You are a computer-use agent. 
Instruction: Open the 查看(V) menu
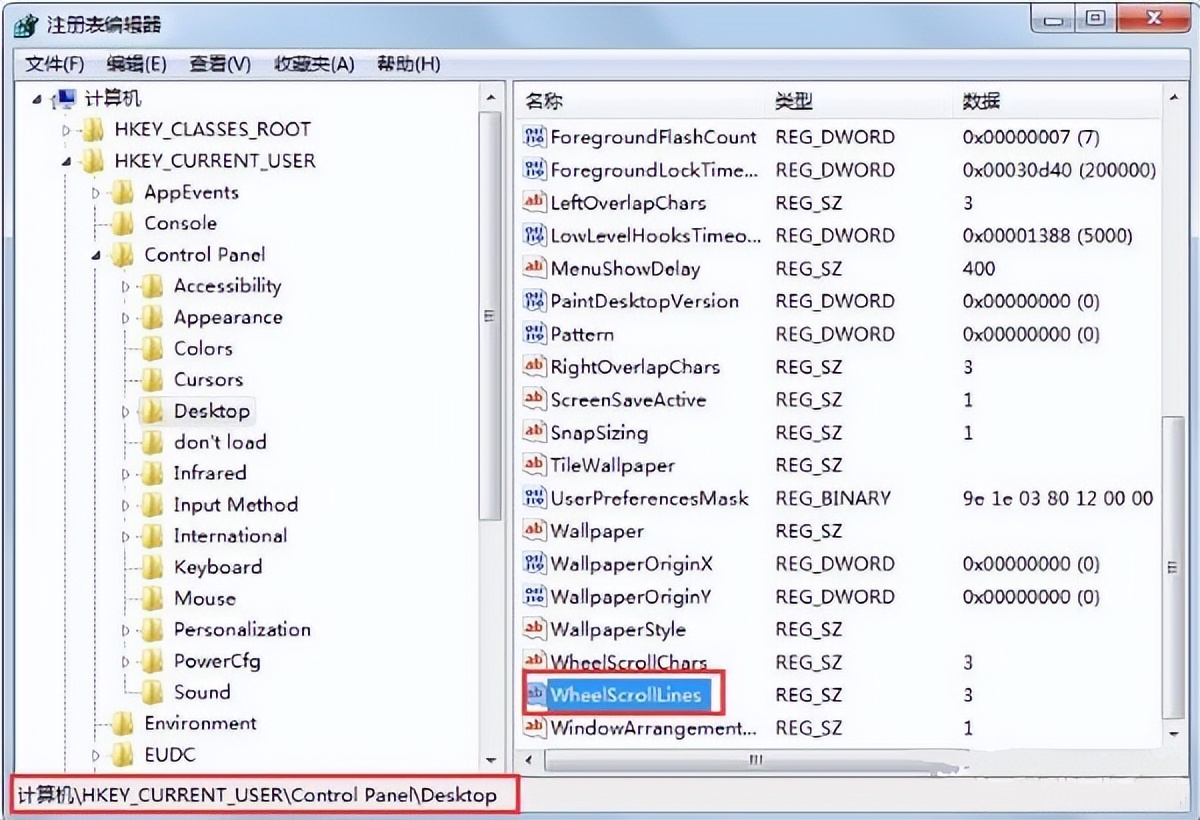coord(220,64)
